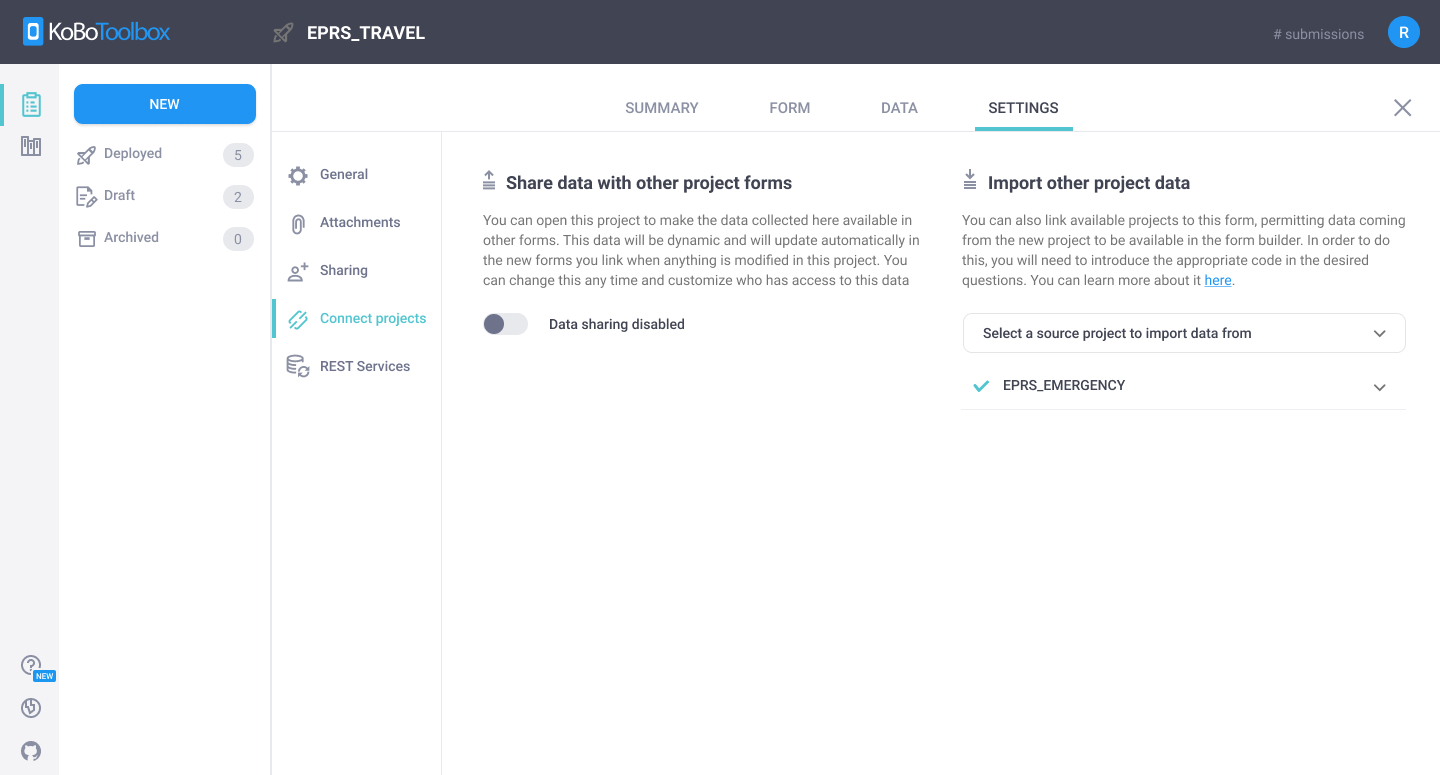Switch to the DATA tab

click(898, 107)
